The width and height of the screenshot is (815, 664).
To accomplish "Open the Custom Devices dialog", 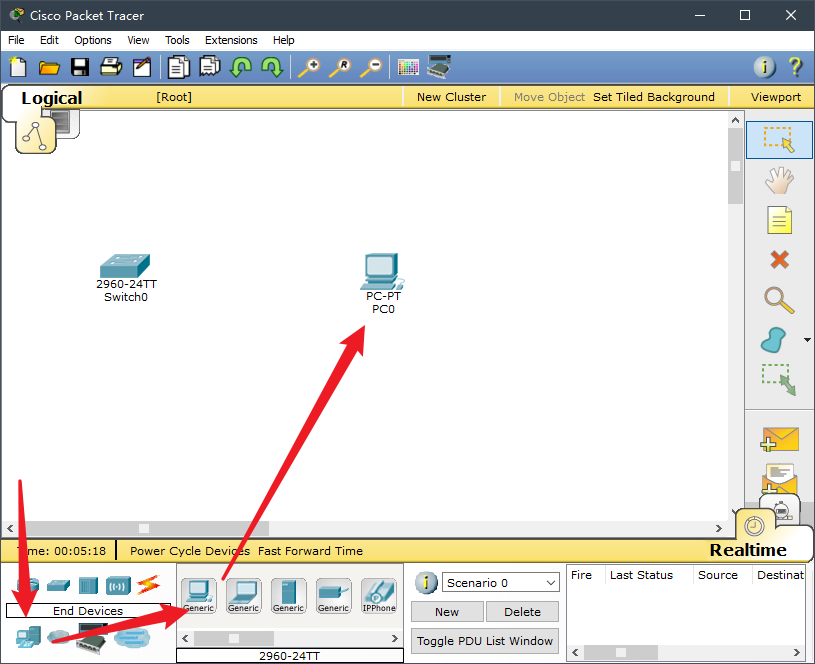I will 439,67.
